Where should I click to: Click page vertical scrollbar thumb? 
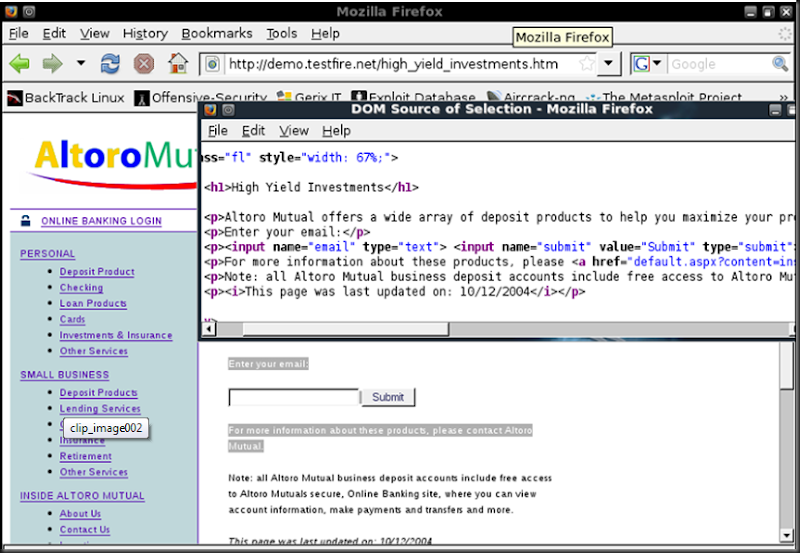click(x=786, y=366)
